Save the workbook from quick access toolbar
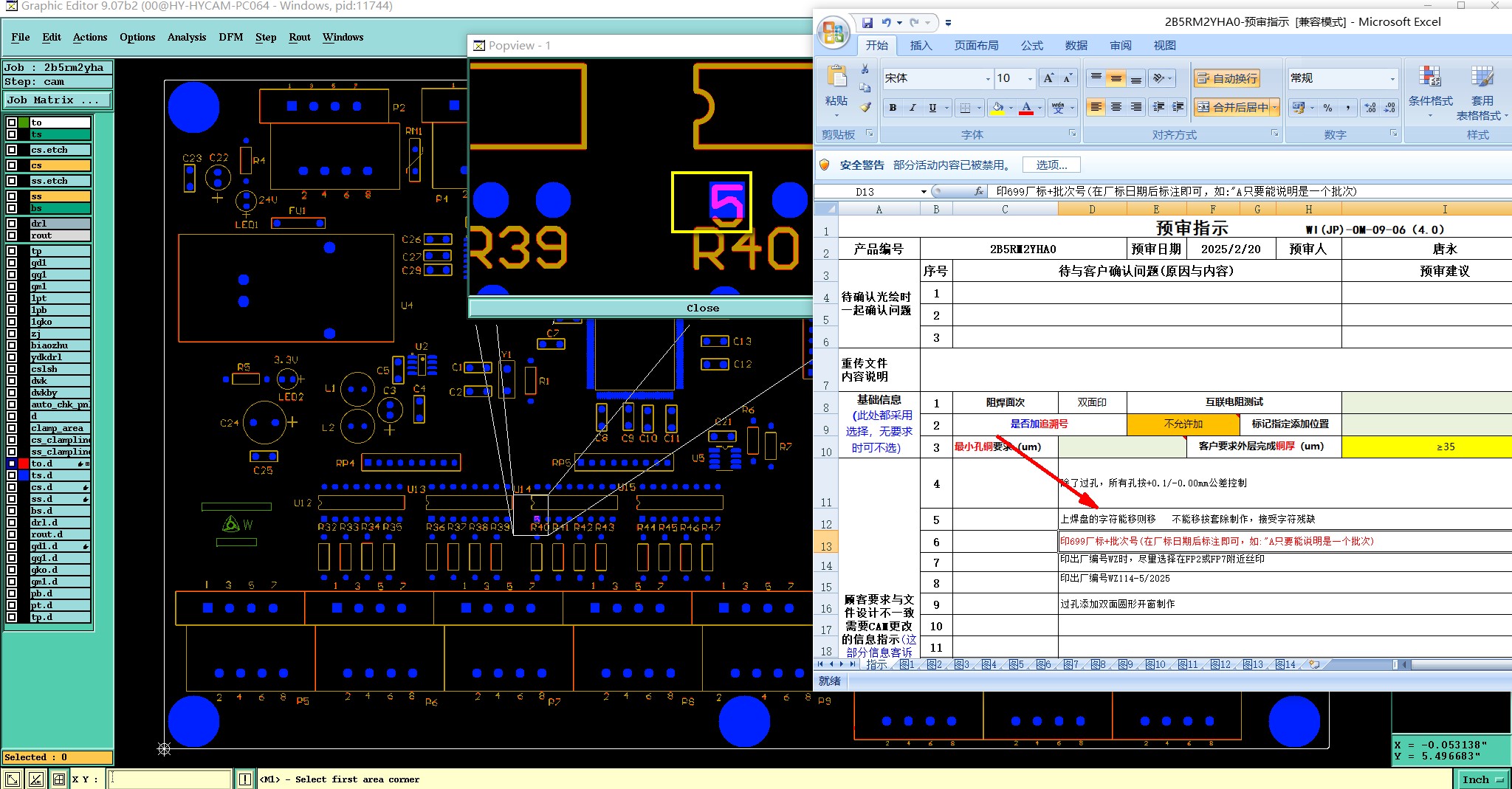 point(867,23)
